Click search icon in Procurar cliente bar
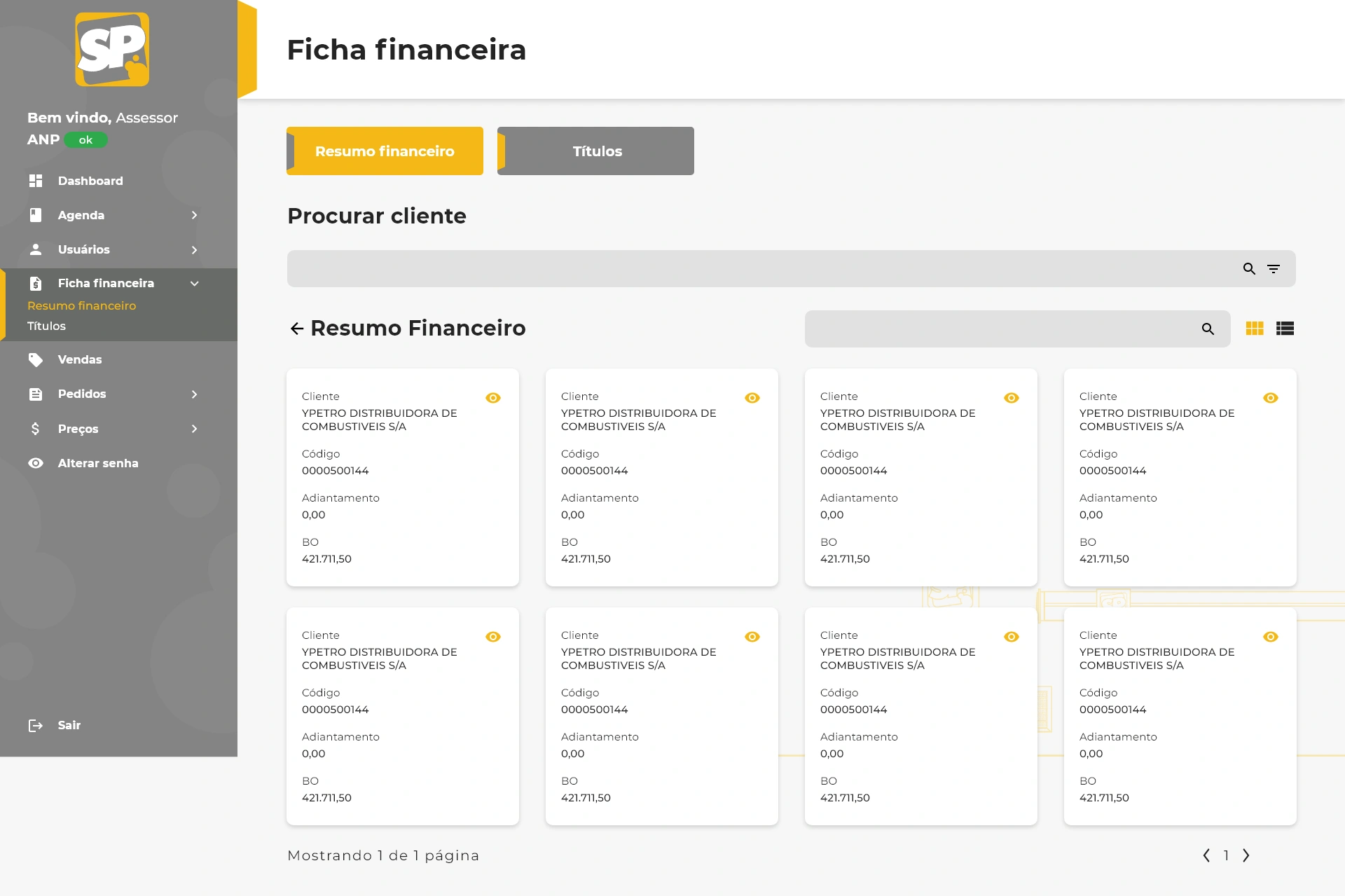 click(x=1249, y=269)
